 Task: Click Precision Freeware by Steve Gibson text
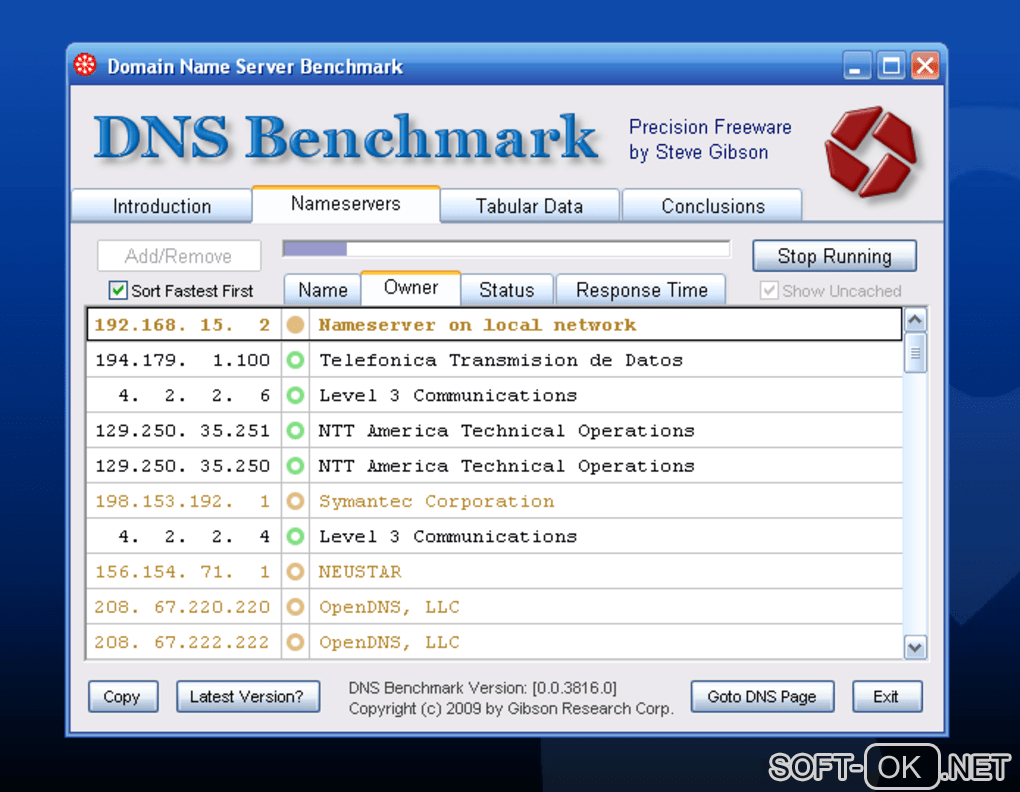click(x=710, y=139)
